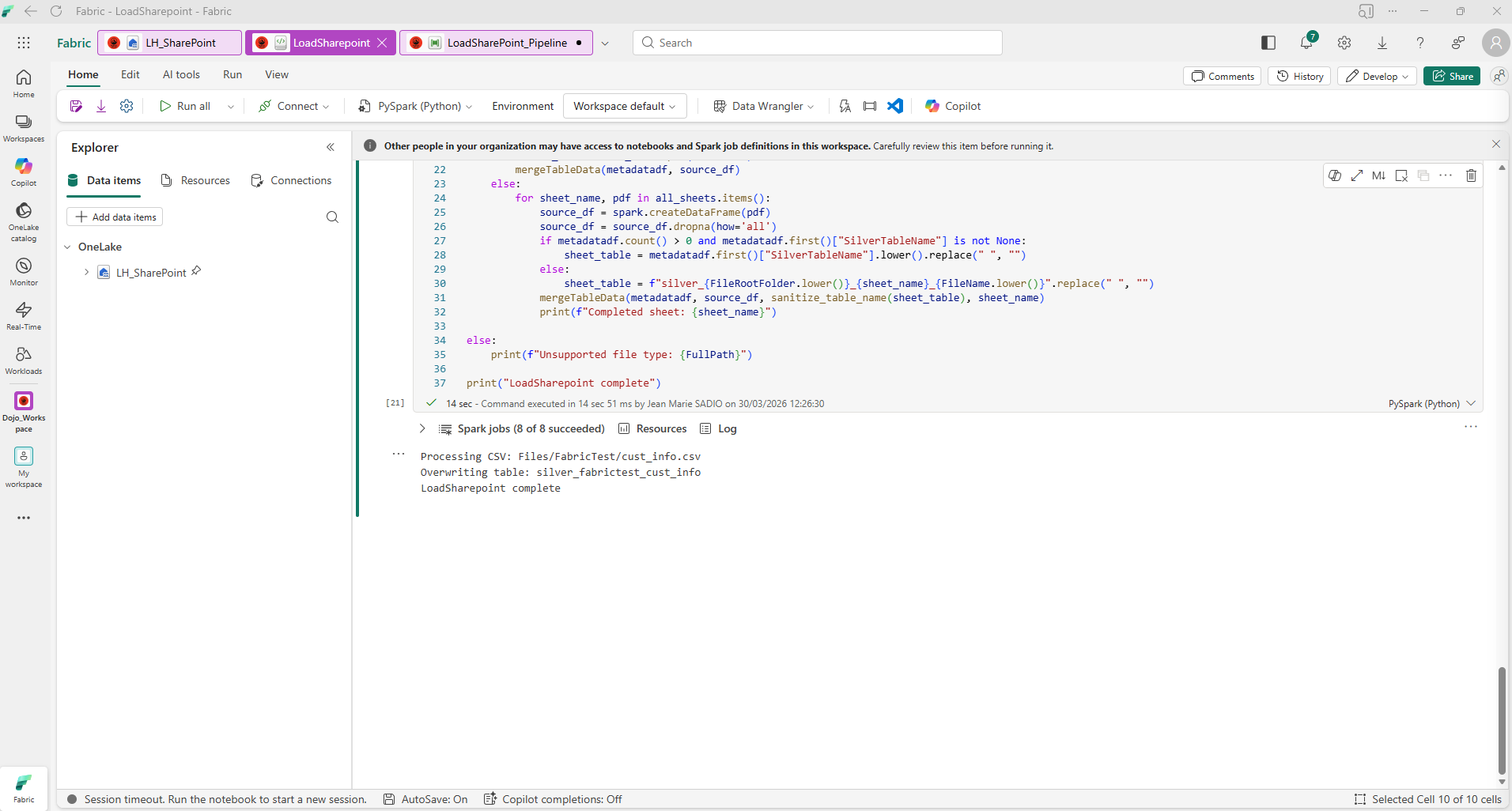This screenshot has height=811, width=1512.
Task: Collapse the OneLake section in Explorer
Action: click(x=68, y=247)
